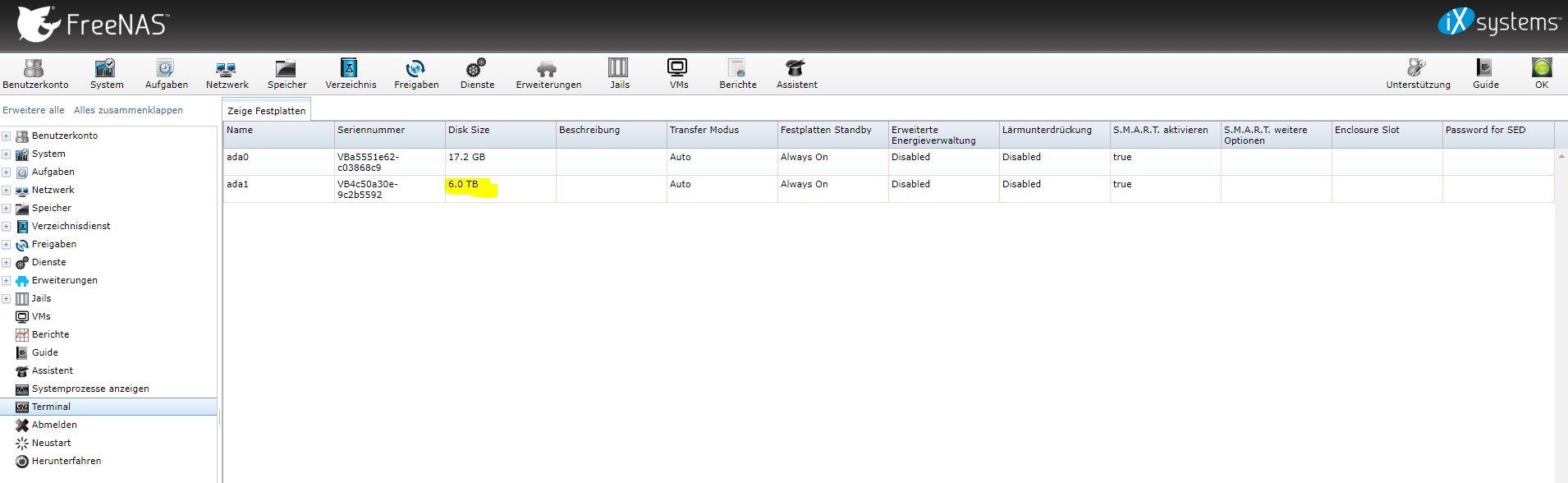Click the iXsystems logo

click(1498, 21)
